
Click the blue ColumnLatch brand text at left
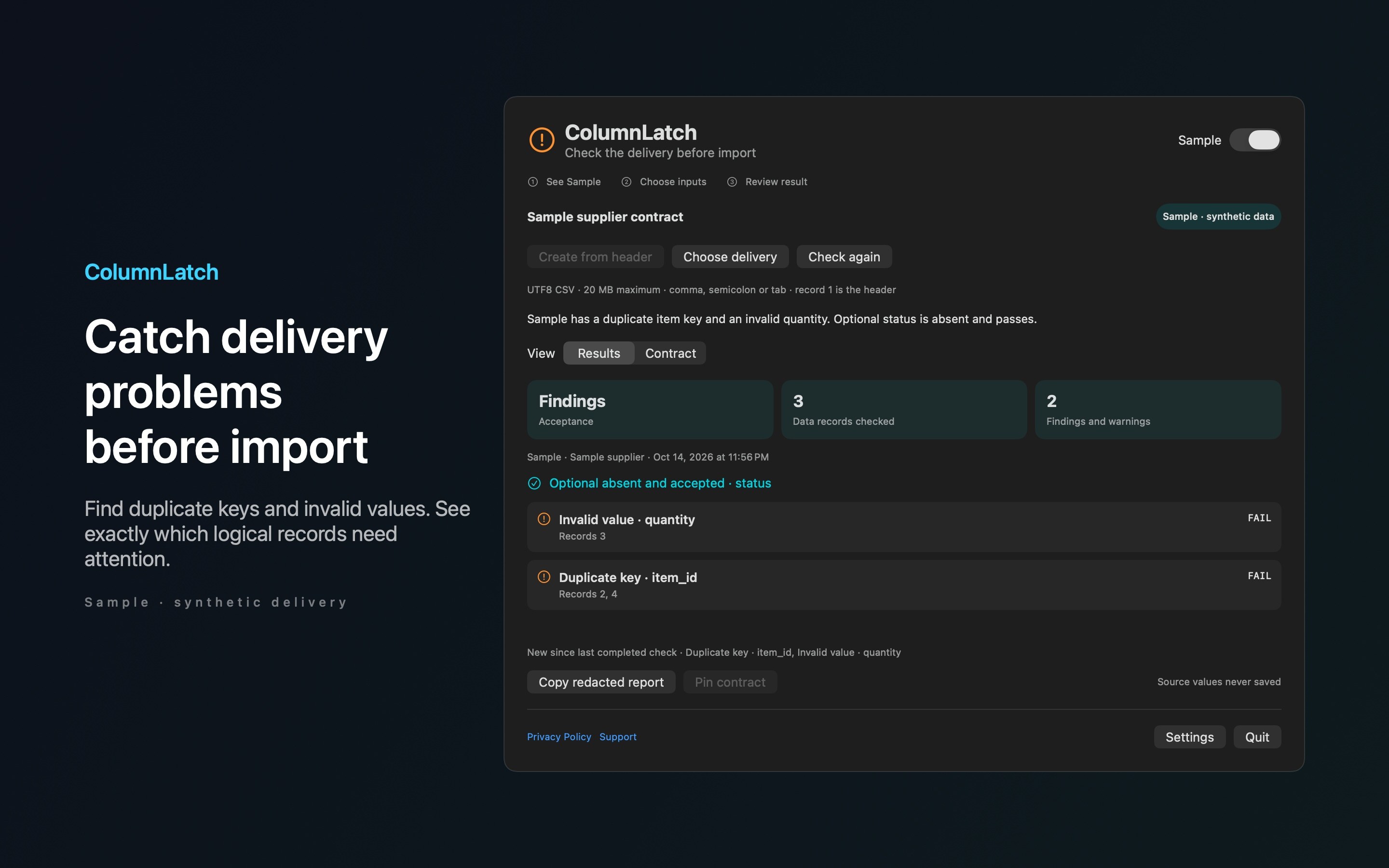[151, 272]
